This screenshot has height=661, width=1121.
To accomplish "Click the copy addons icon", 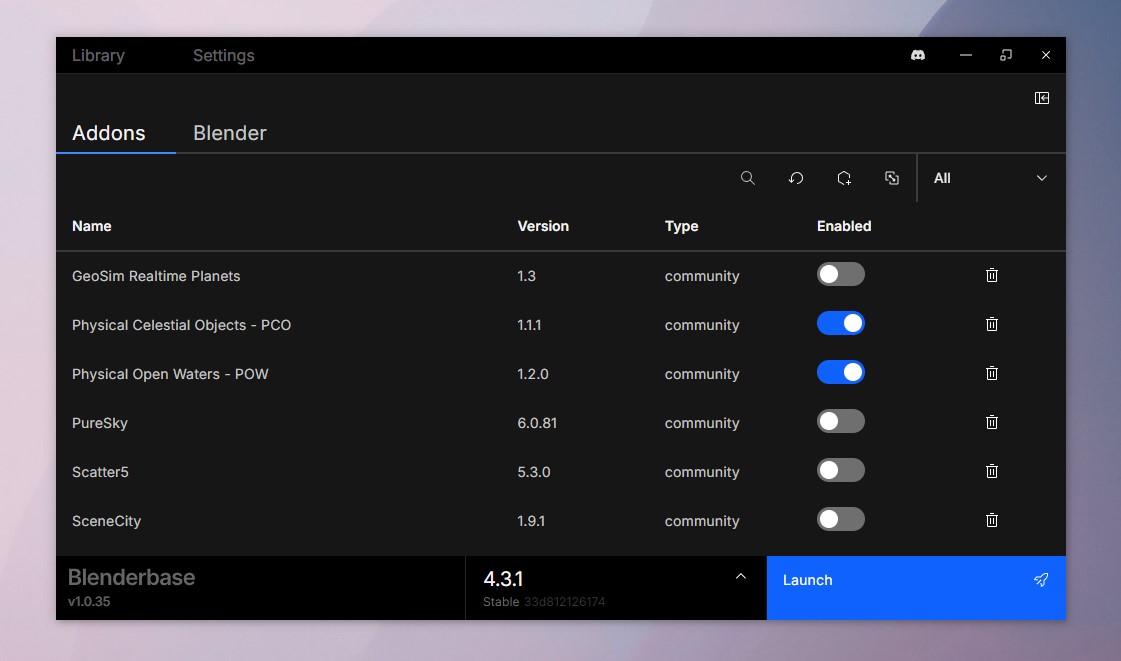I will click(892, 178).
